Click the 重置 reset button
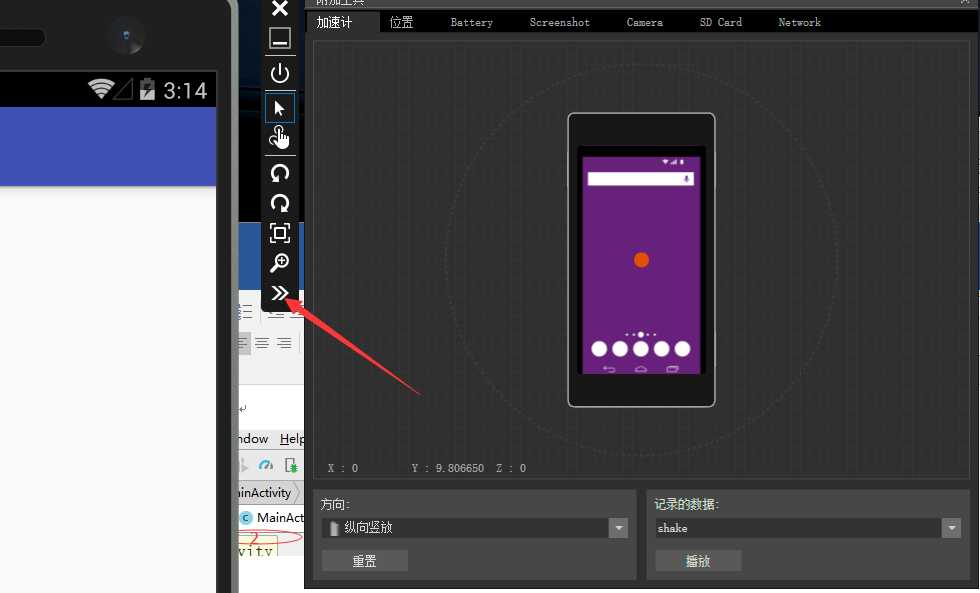 [364, 561]
